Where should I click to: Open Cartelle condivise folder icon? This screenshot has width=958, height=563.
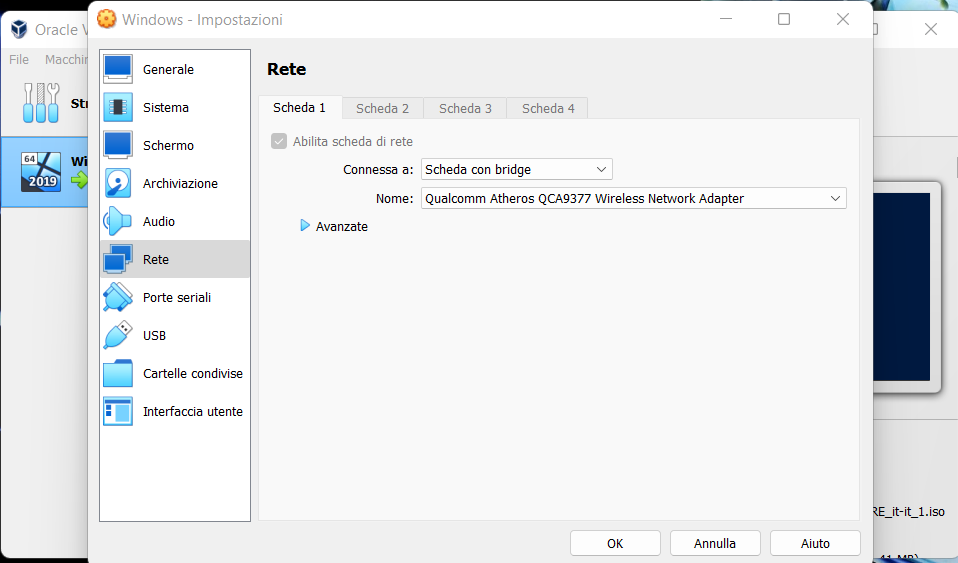118,373
